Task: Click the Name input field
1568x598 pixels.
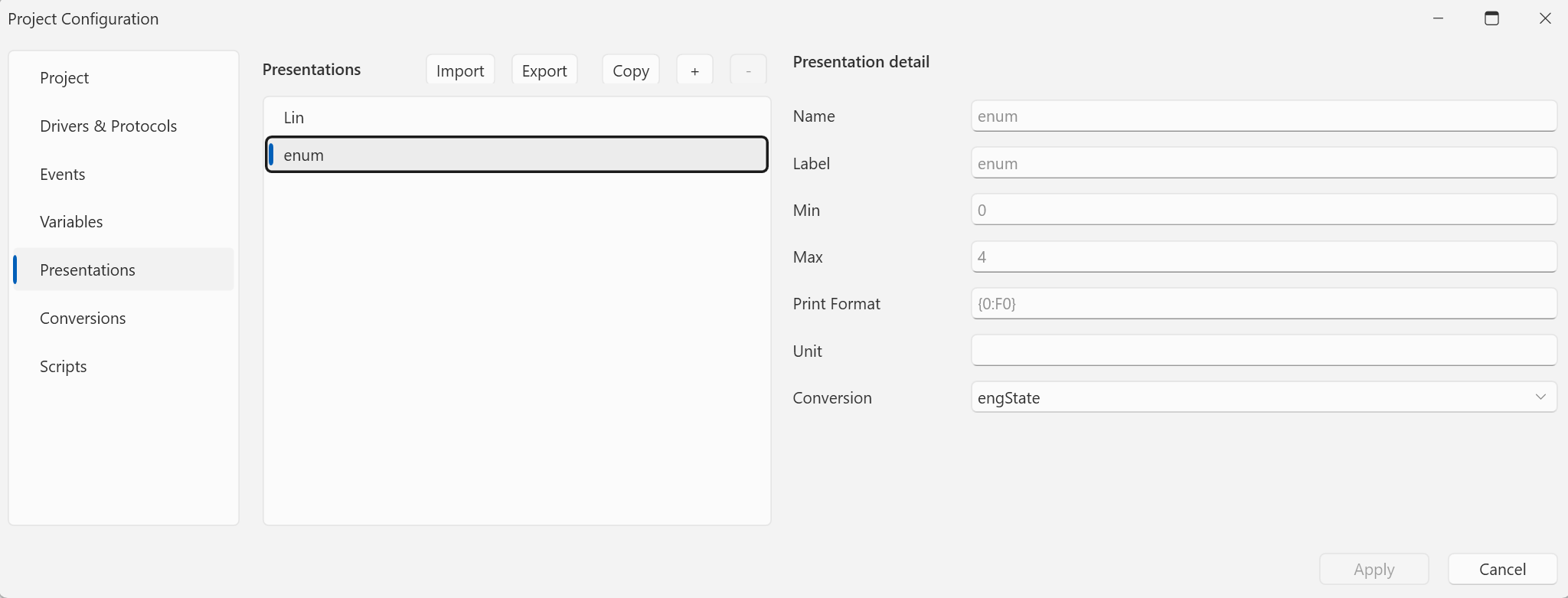Action: pyautogui.click(x=1264, y=116)
